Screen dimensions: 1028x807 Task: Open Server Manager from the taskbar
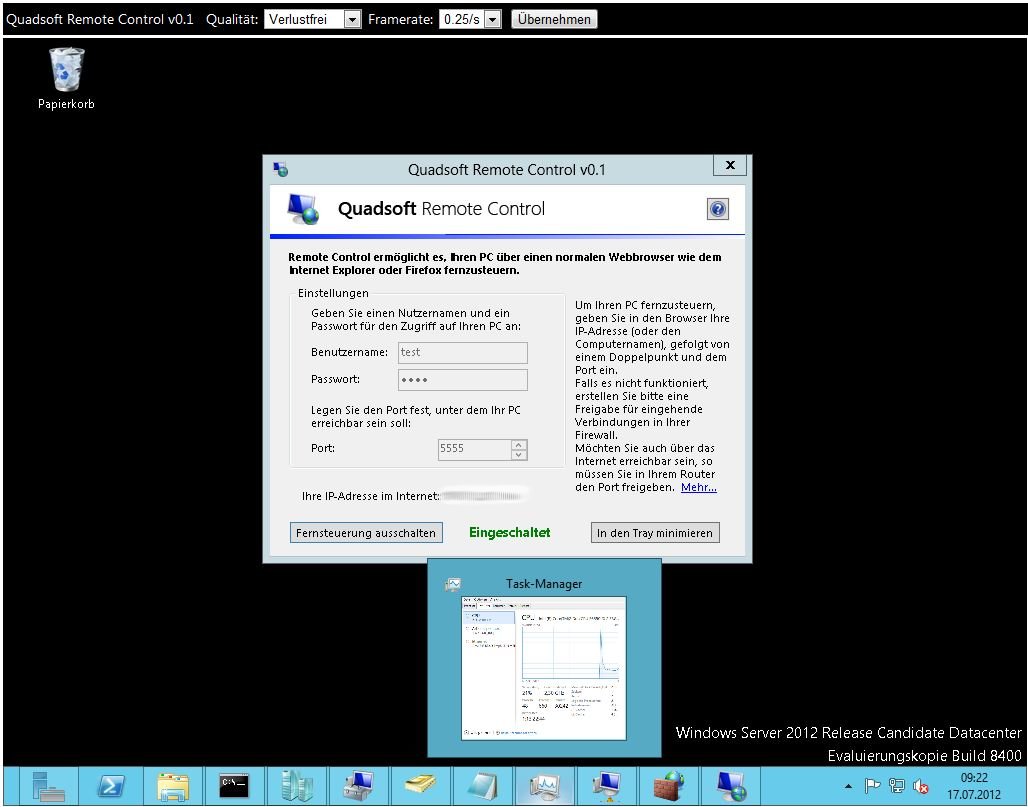[48, 786]
